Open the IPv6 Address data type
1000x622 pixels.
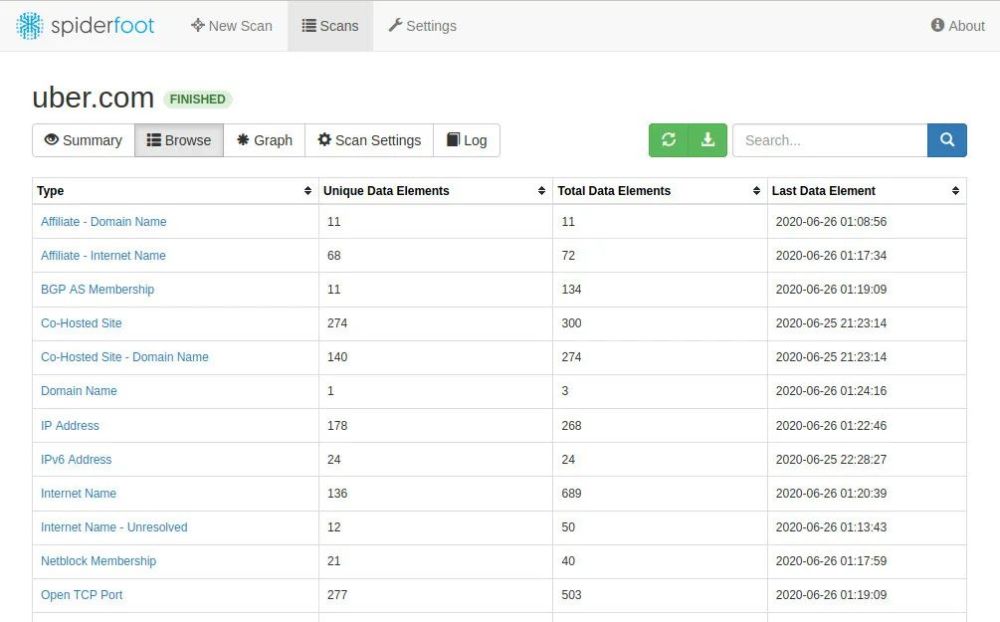coord(76,459)
